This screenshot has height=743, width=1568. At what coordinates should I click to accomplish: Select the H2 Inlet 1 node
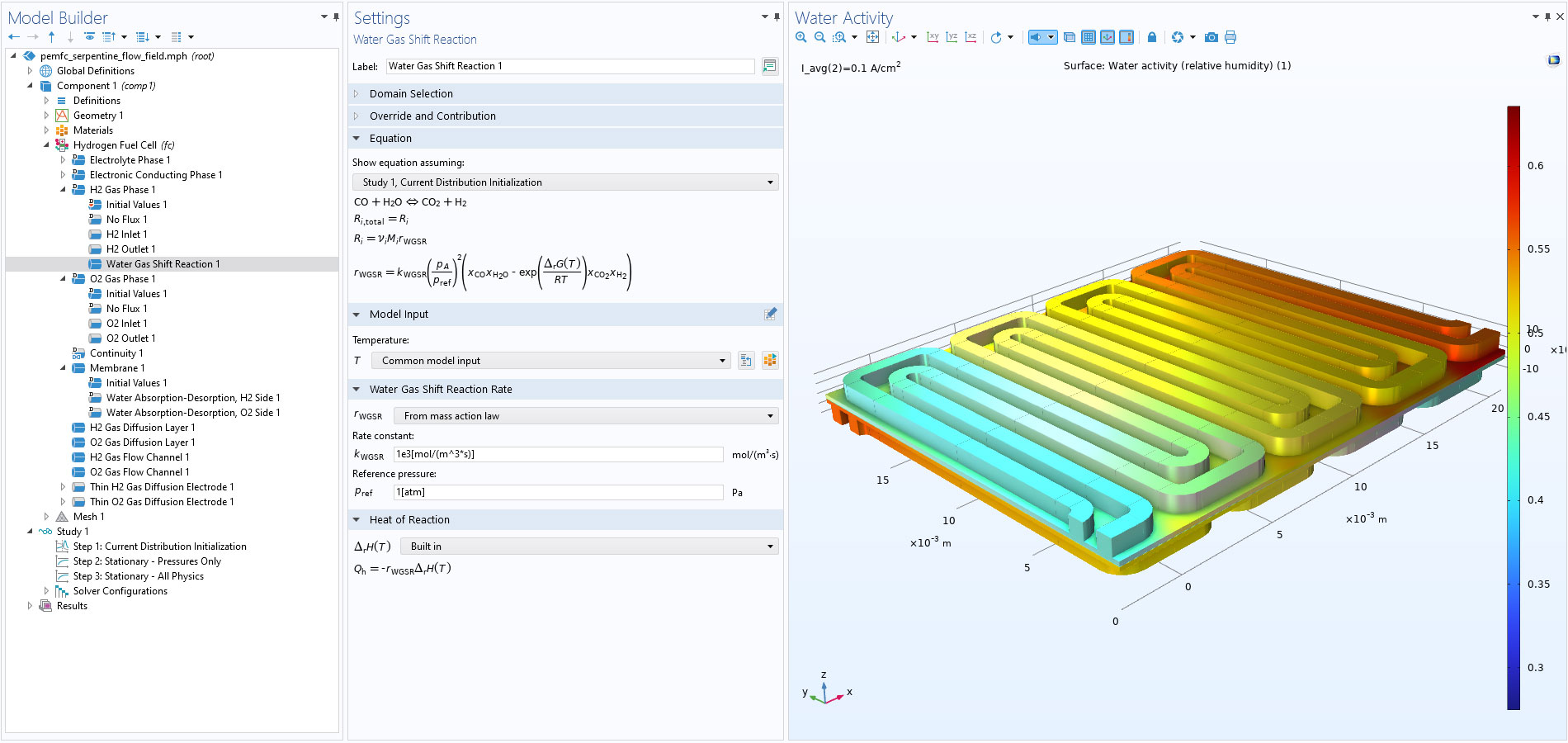pyautogui.click(x=130, y=234)
